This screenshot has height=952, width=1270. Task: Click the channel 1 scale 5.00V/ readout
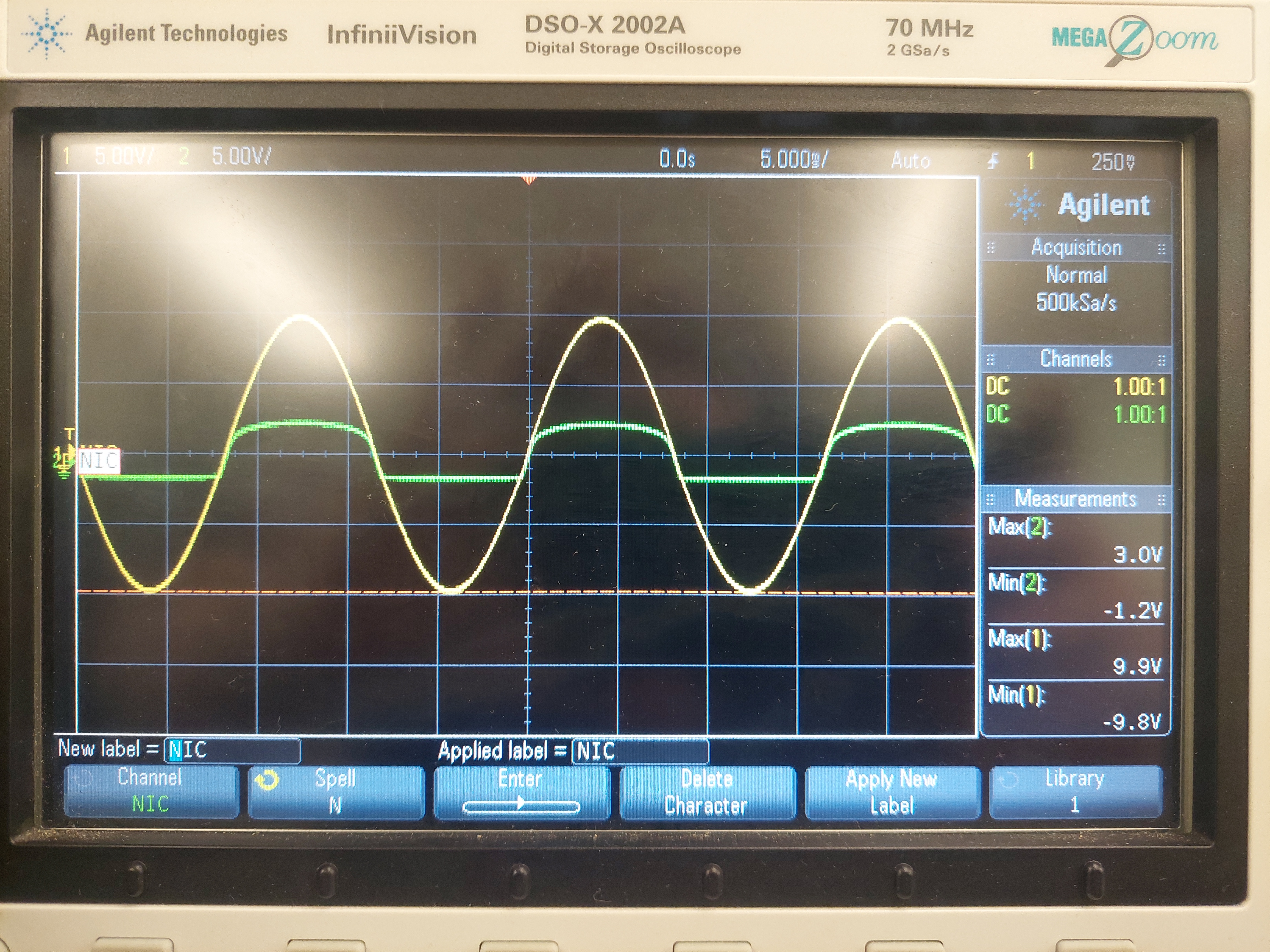click(x=124, y=156)
